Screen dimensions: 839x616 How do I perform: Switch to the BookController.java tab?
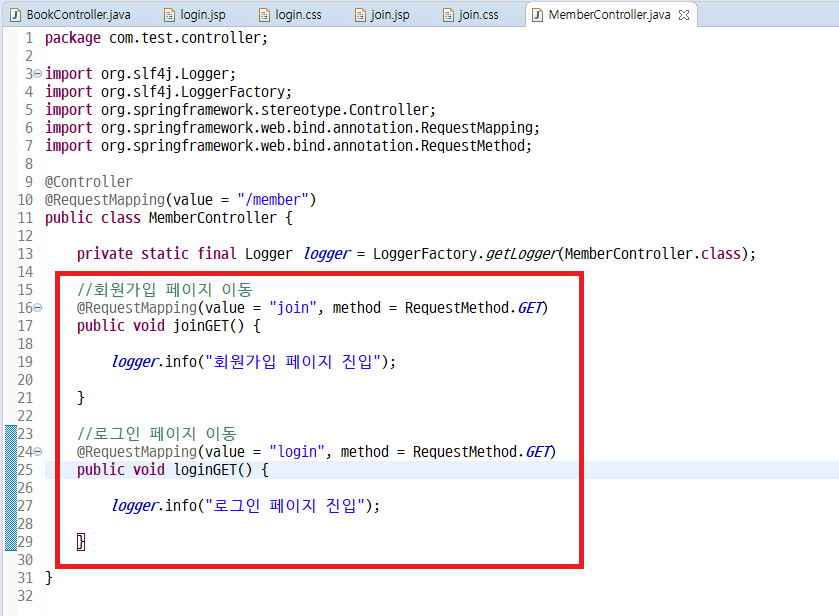pyautogui.click(x=71, y=14)
